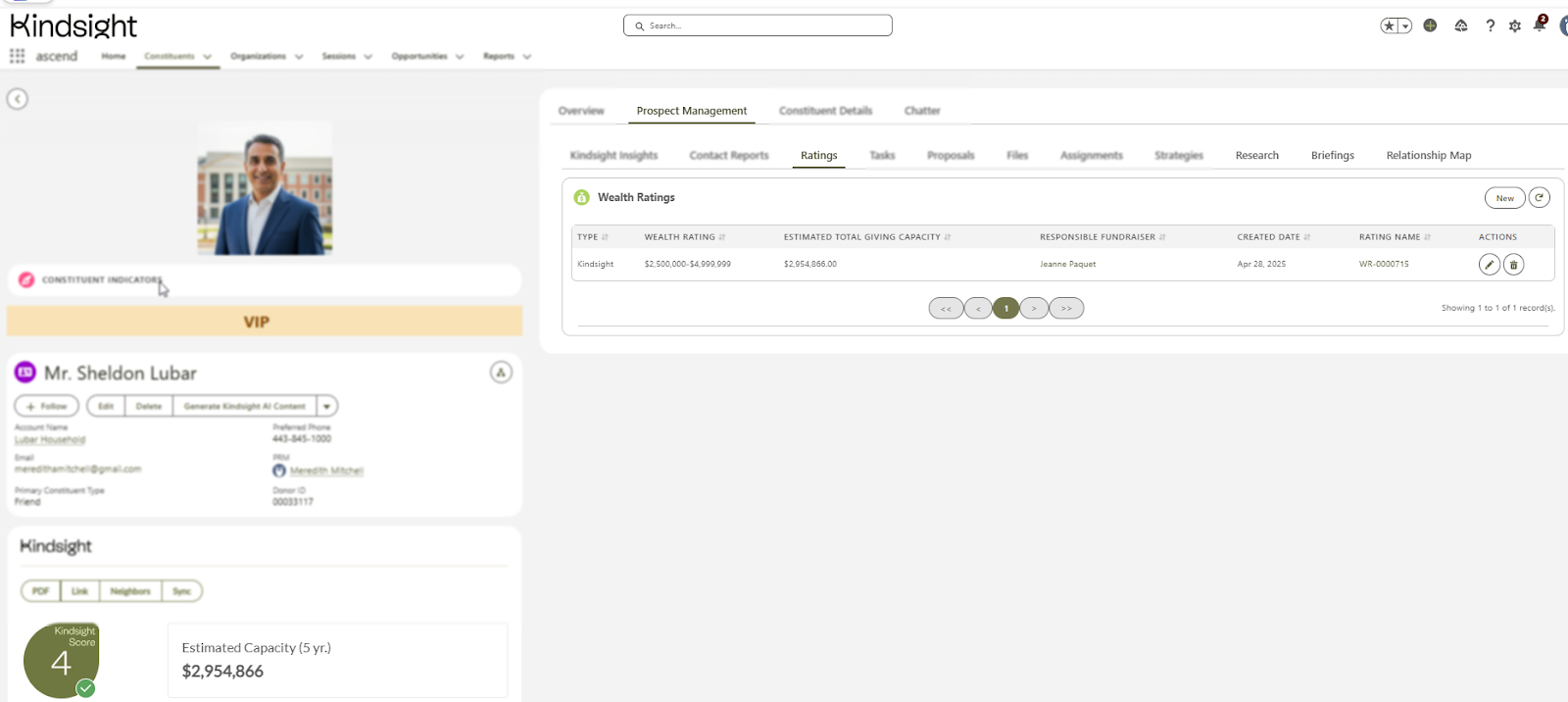This screenshot has width=1568, height=702.
Task: Sort by Type column icon
Action: point(605,237)
